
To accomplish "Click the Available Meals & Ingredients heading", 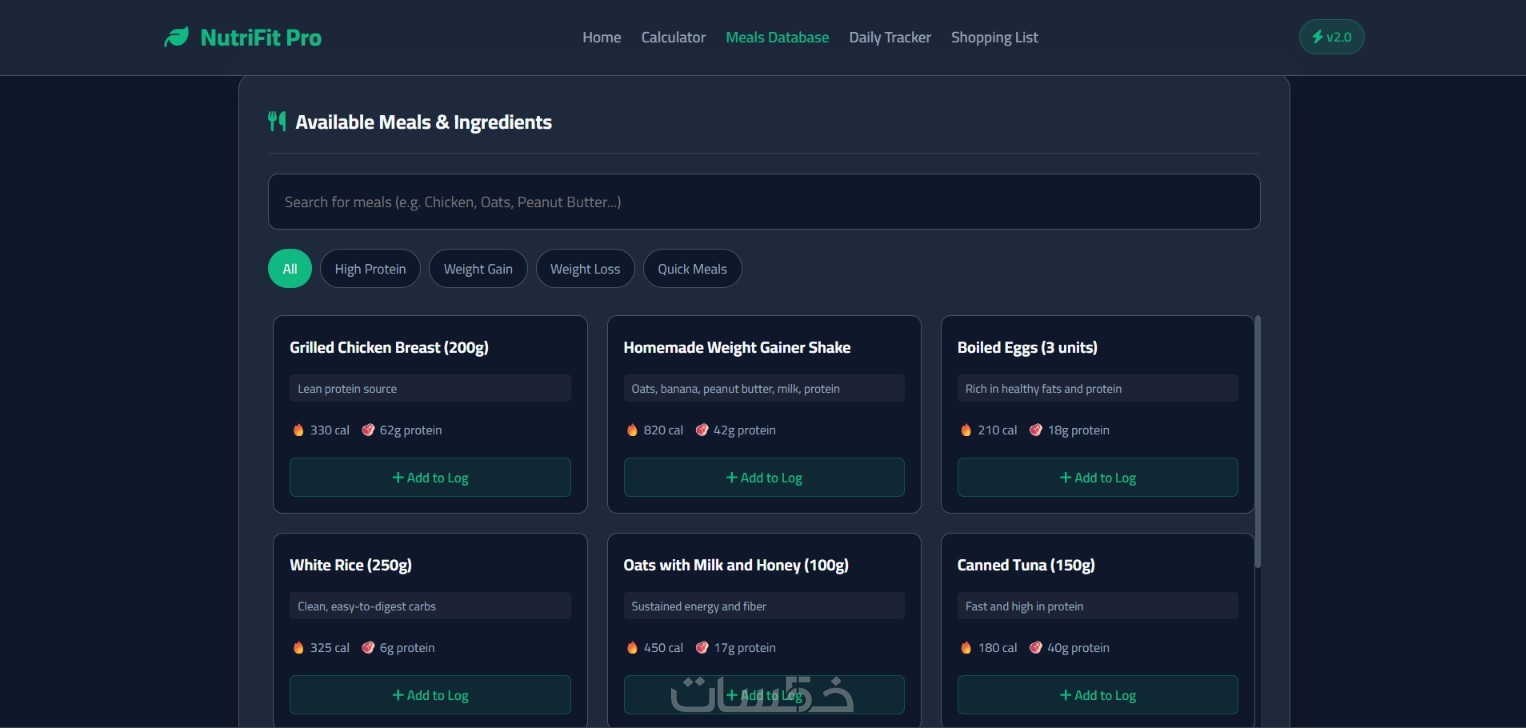I will 424,122.
